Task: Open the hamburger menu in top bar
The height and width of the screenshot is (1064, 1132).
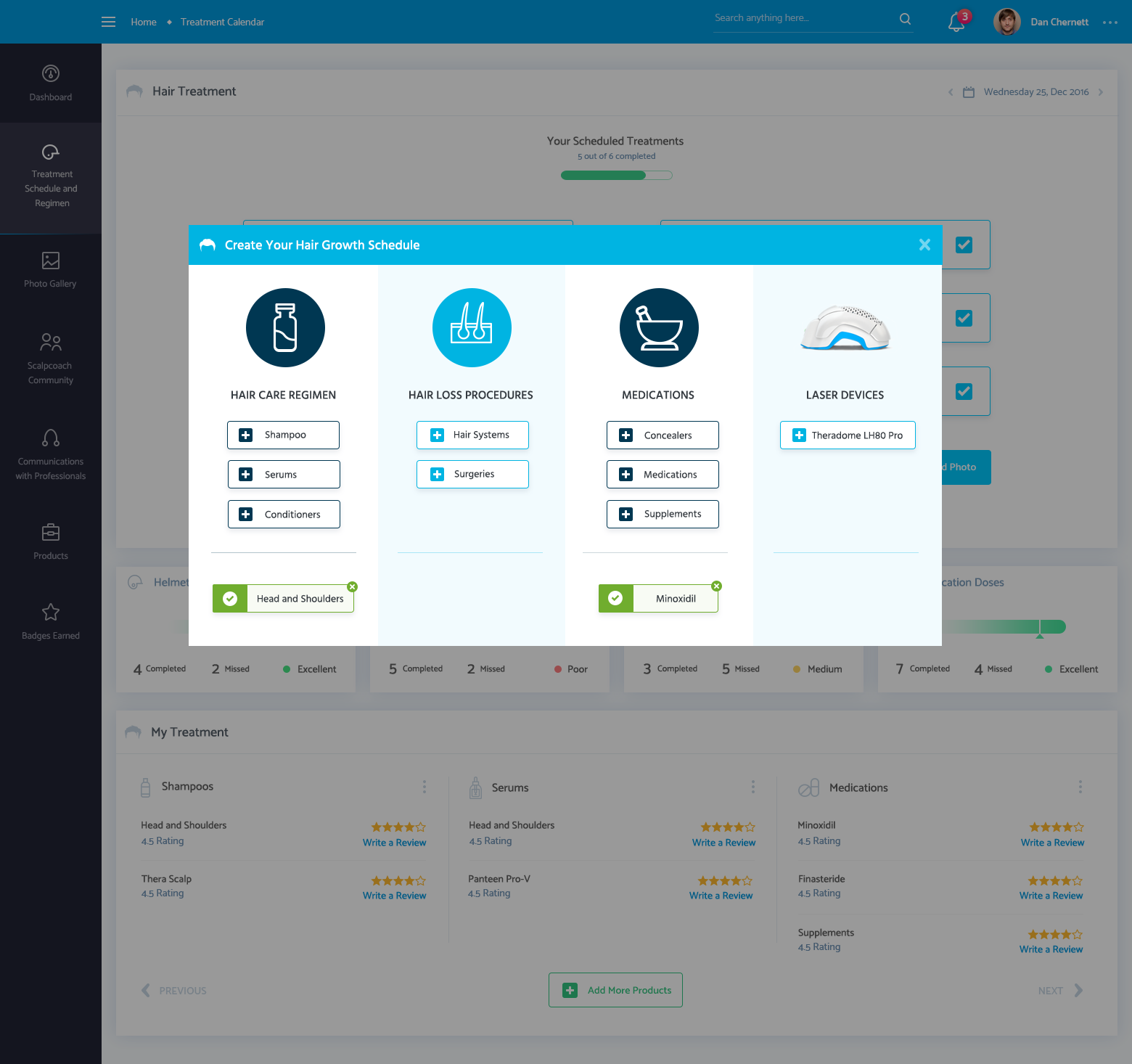Action: (x=108, y=22)
